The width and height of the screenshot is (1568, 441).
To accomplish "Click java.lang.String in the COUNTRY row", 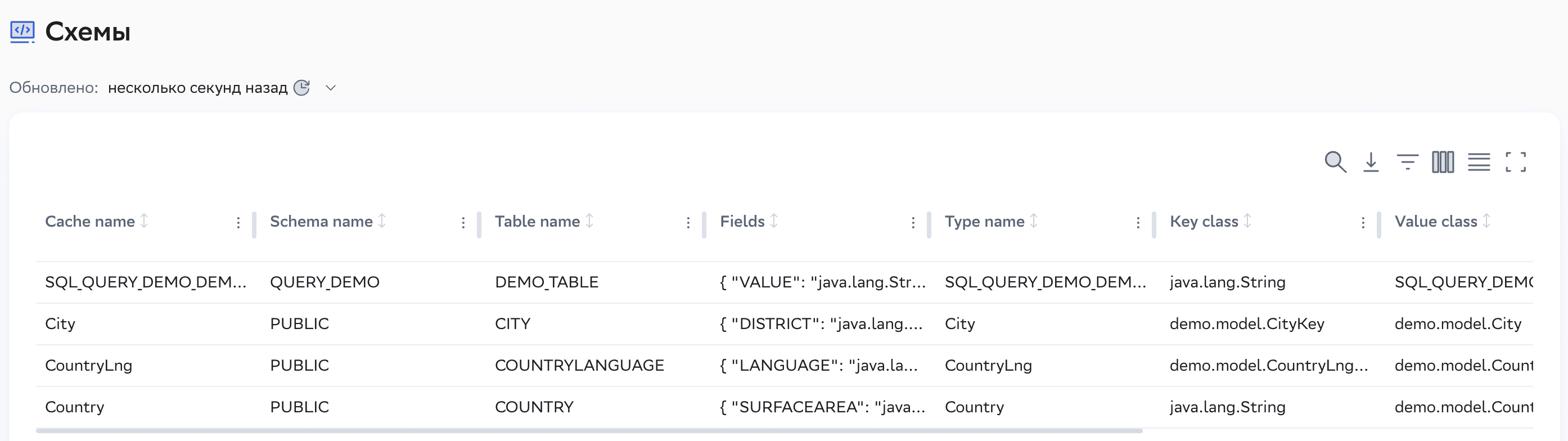I will [1228, 407].
